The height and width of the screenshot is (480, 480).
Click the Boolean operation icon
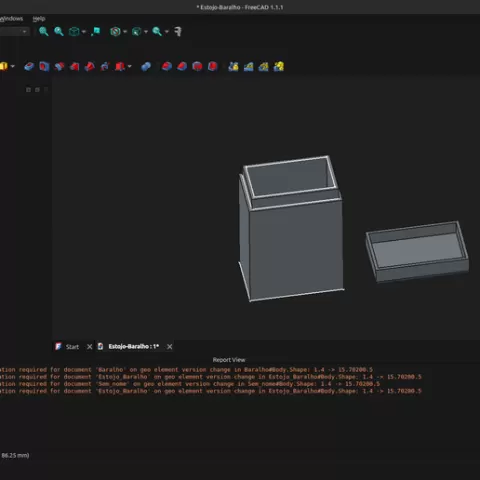point(146,66)
